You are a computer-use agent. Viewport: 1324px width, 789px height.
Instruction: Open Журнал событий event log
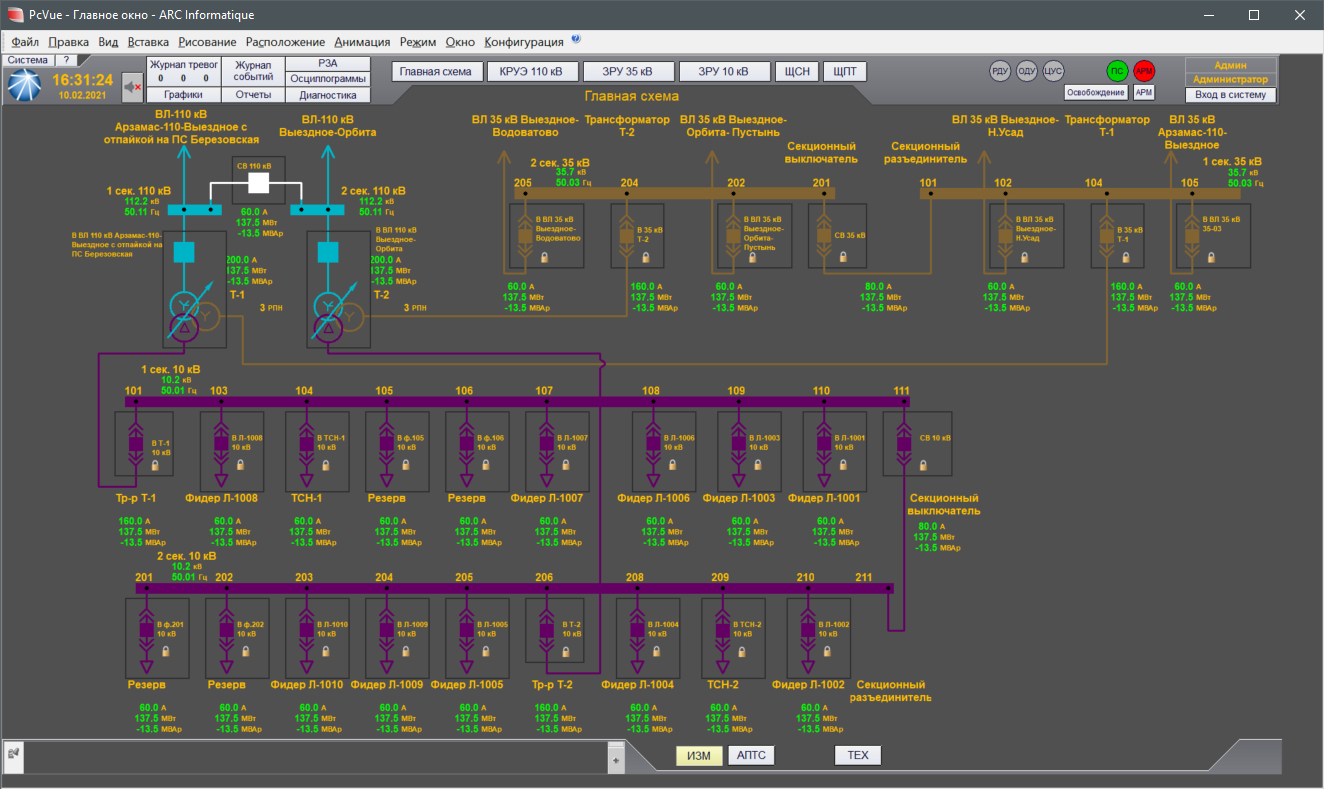click(253, 71)
